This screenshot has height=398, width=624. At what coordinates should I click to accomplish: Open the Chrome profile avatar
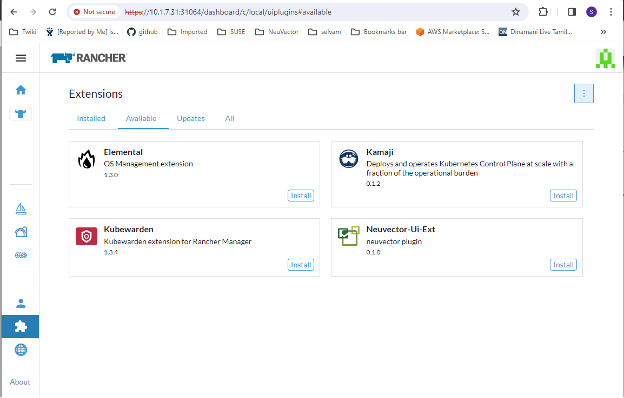(x=591, y=12)
